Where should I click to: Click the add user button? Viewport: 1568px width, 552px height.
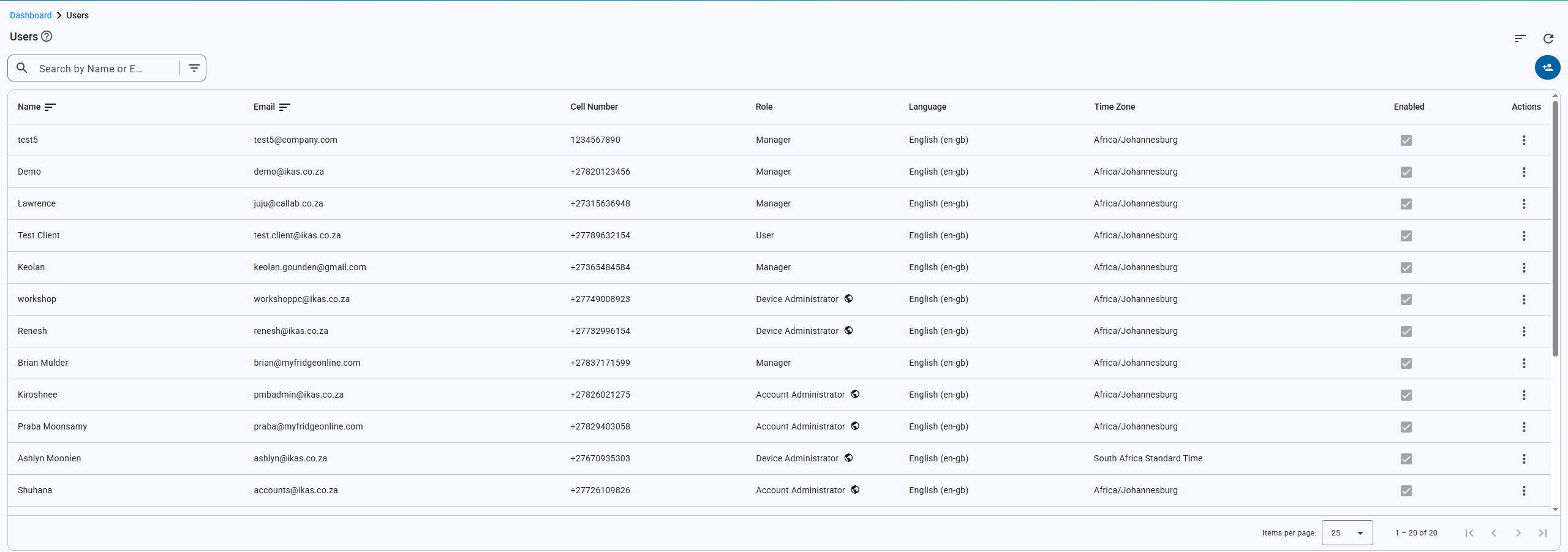tap(1547, 67)
